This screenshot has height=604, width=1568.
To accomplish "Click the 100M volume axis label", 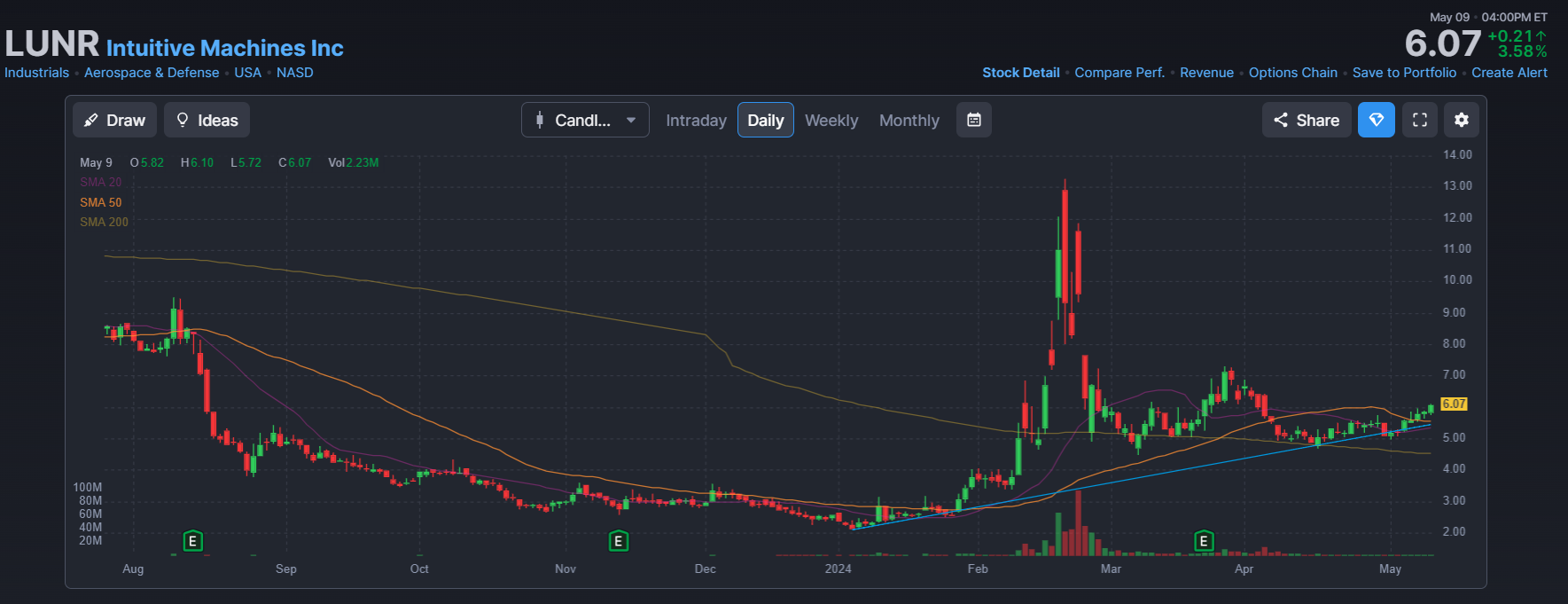I will coord(88,487).
